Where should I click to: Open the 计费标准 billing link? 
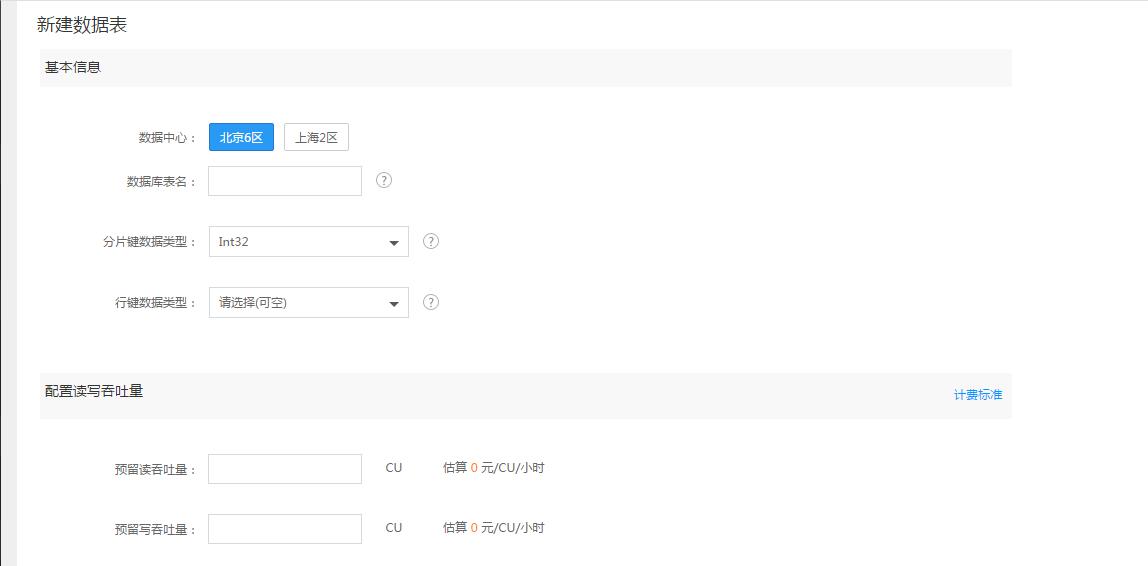pyautogui.click(x=977, y=394)
